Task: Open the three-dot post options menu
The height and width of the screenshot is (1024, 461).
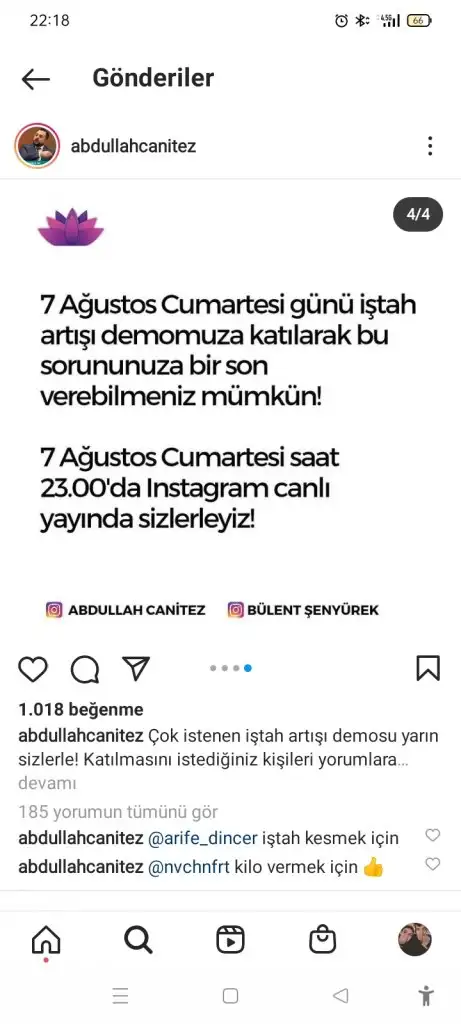Action: [430, 146]
